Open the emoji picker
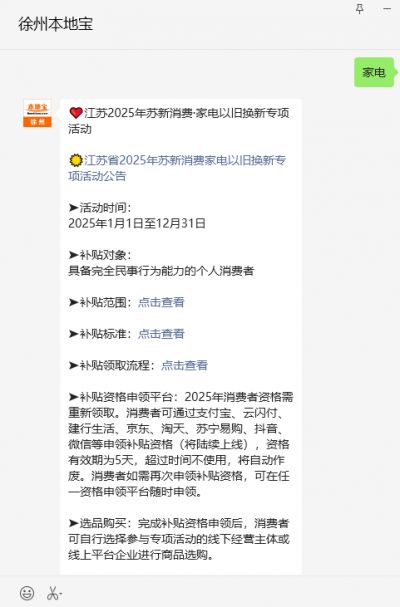The width and height of the screenshot is (400, 607). (27, 593)
